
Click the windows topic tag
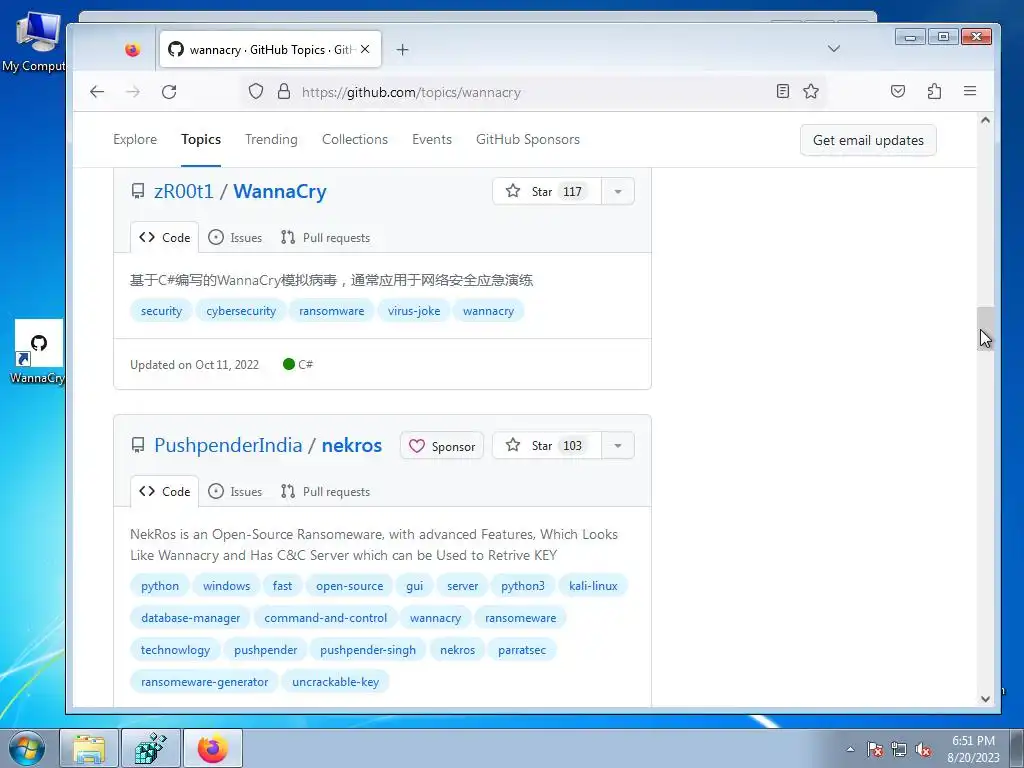[x=227, y=586]
